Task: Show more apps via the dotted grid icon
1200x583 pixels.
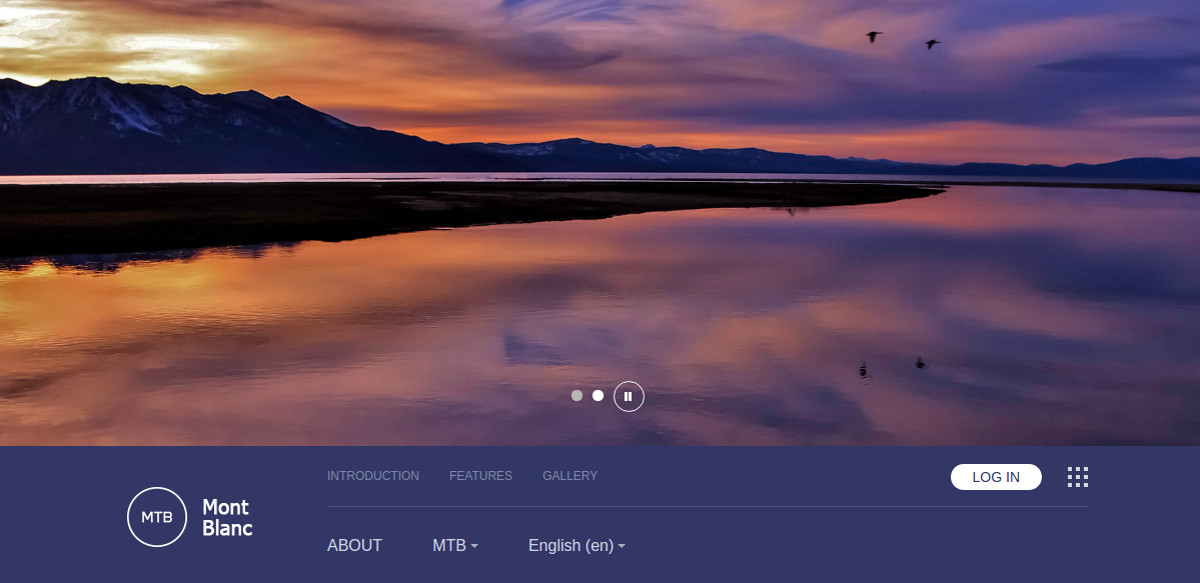Action: click(1078, 478)
